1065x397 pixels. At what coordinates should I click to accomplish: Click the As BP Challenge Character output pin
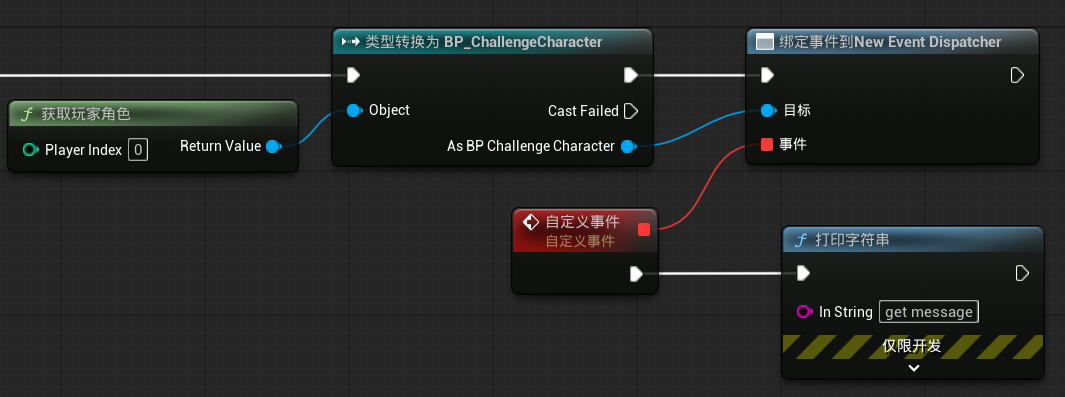(629, 146)
